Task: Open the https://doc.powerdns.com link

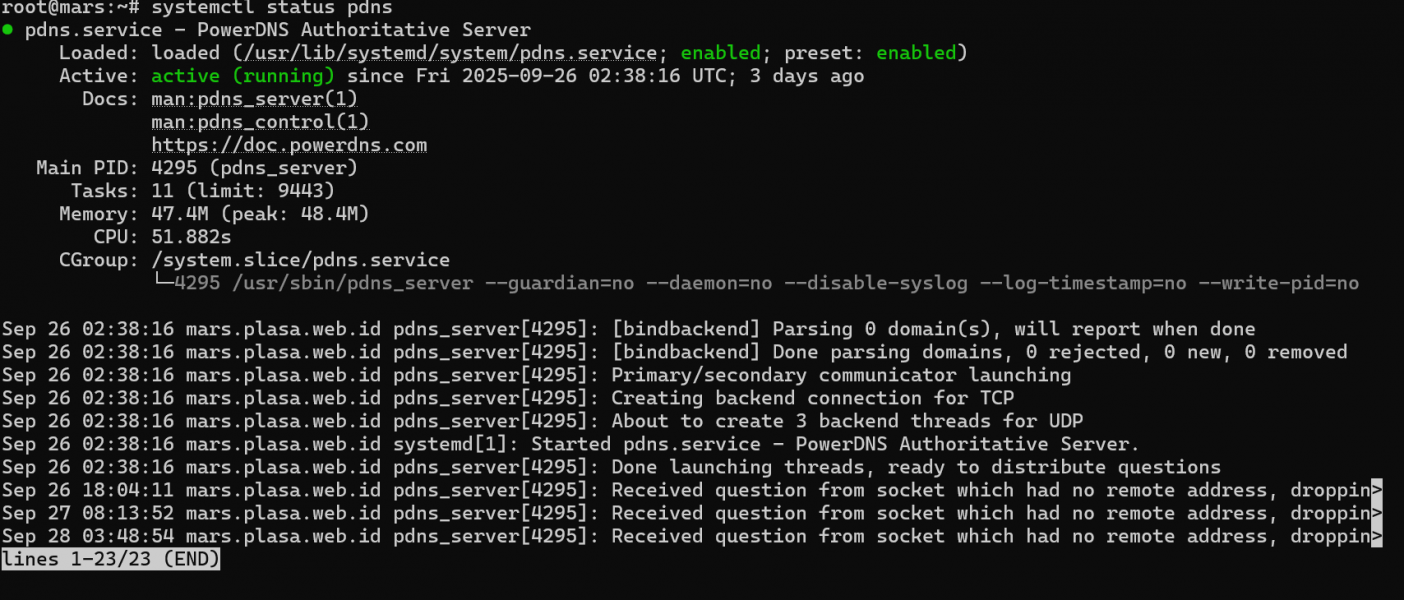Action: 289,145
